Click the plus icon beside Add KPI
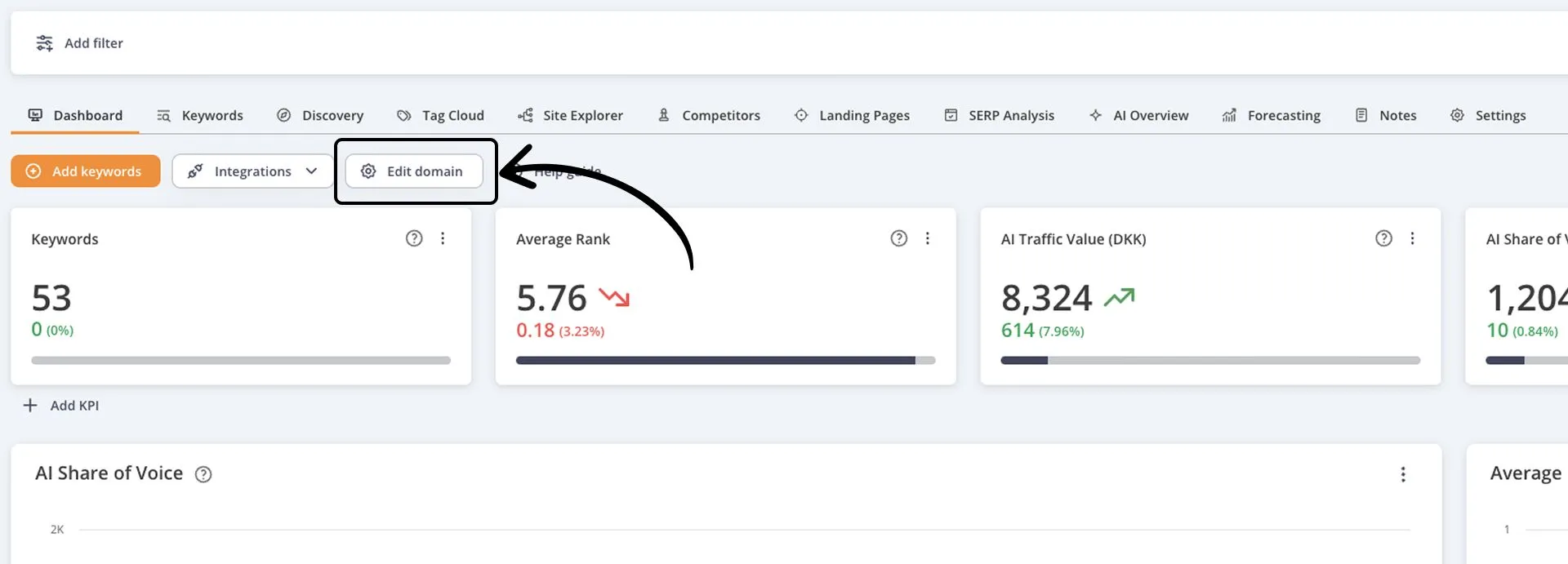 click(x=30, y=406)
